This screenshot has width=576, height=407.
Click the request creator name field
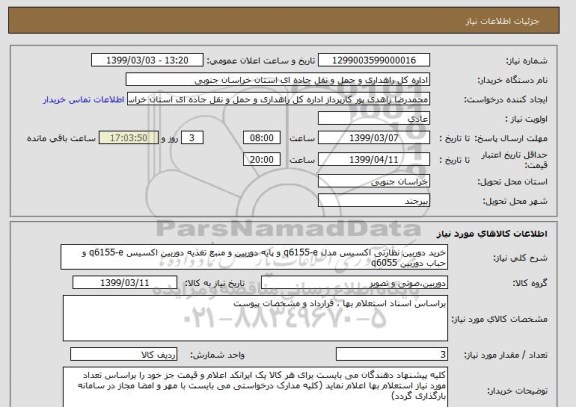[278, 99]
